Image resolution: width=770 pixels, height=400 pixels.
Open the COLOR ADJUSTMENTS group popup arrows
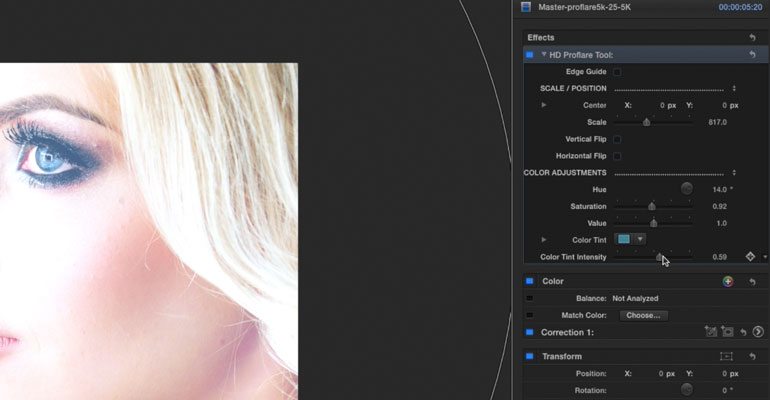point(734,173)
